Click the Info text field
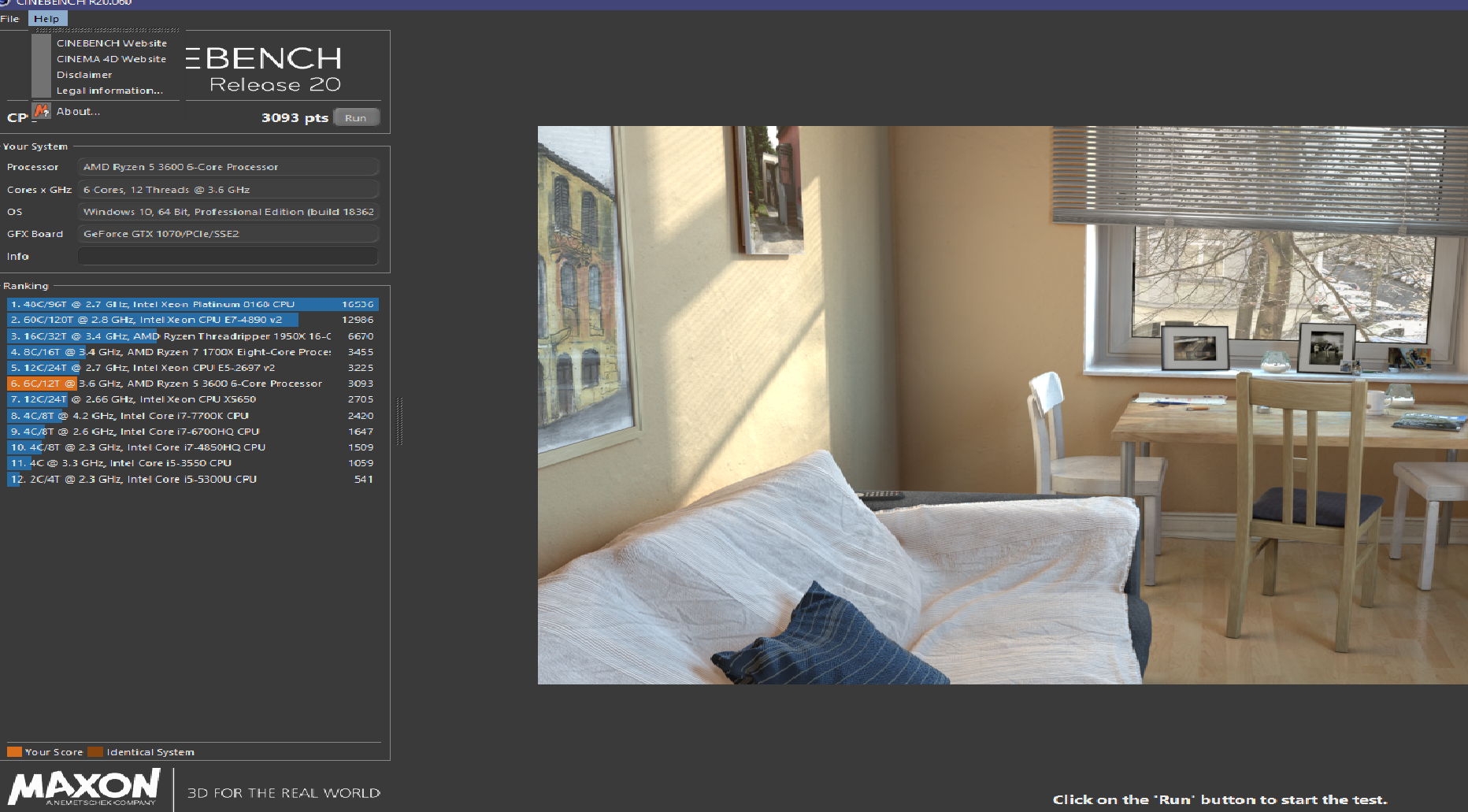Image resolution: width=1468 pixels, height=812 pixels. click(x=228, y=256)
